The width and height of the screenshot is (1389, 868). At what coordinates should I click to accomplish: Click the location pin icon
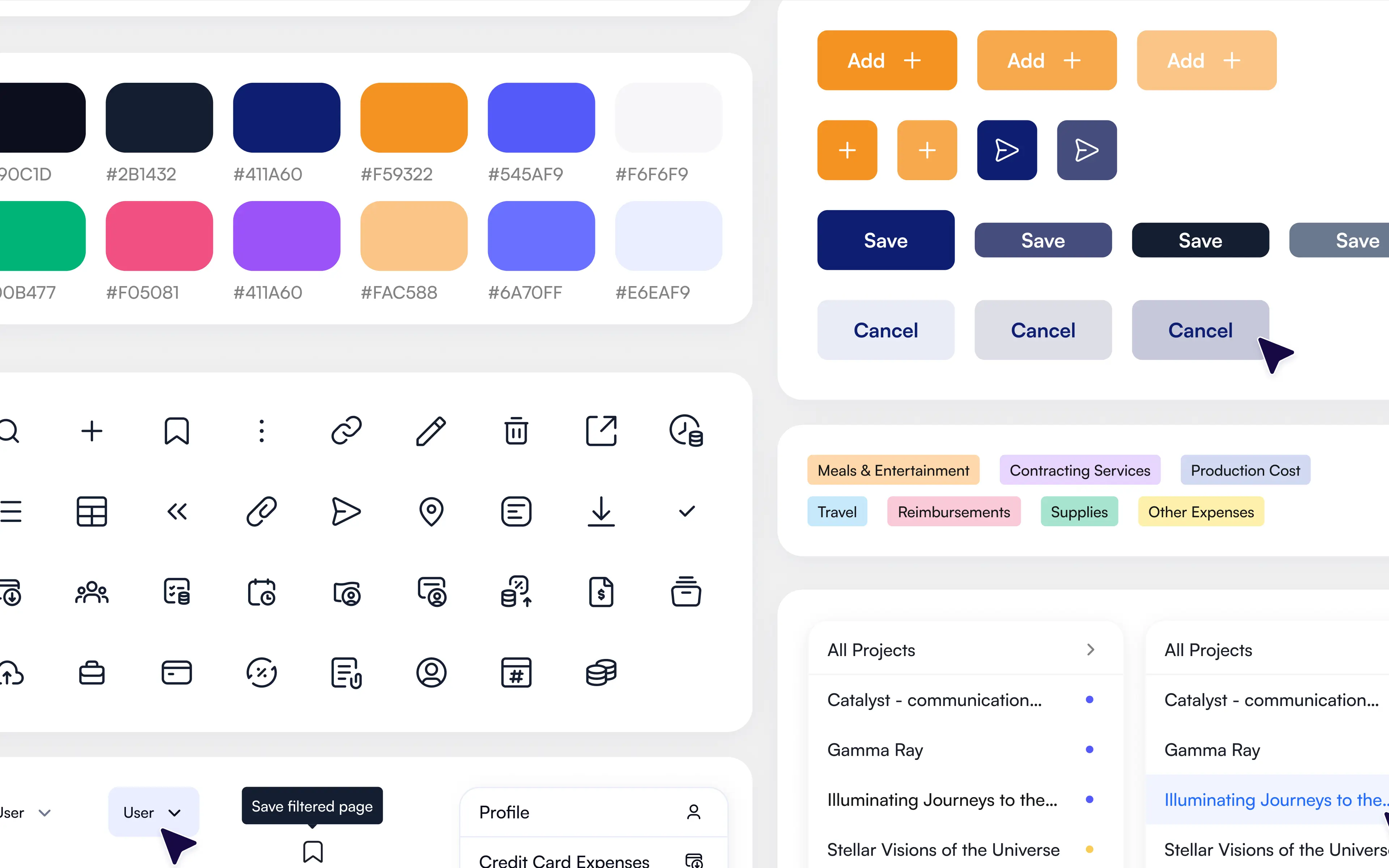[x=431, y=511]
